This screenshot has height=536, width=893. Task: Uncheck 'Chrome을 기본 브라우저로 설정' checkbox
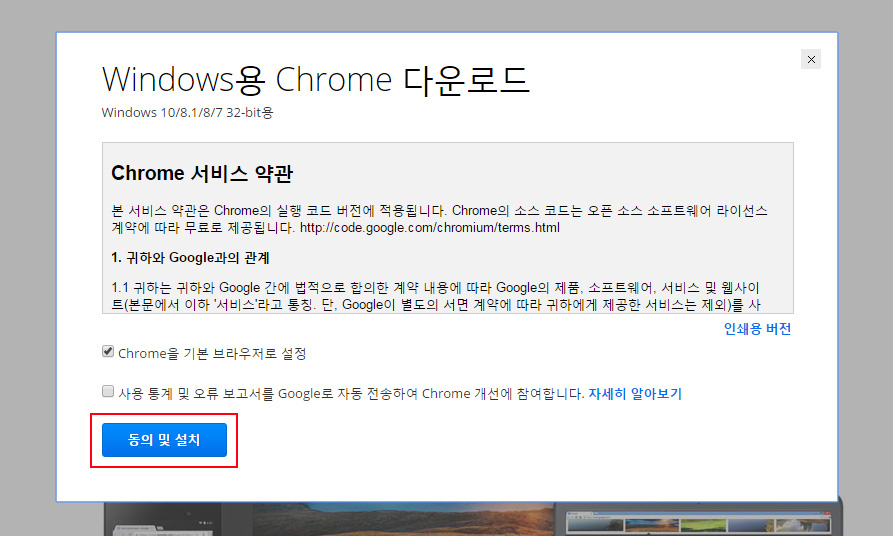108,351
